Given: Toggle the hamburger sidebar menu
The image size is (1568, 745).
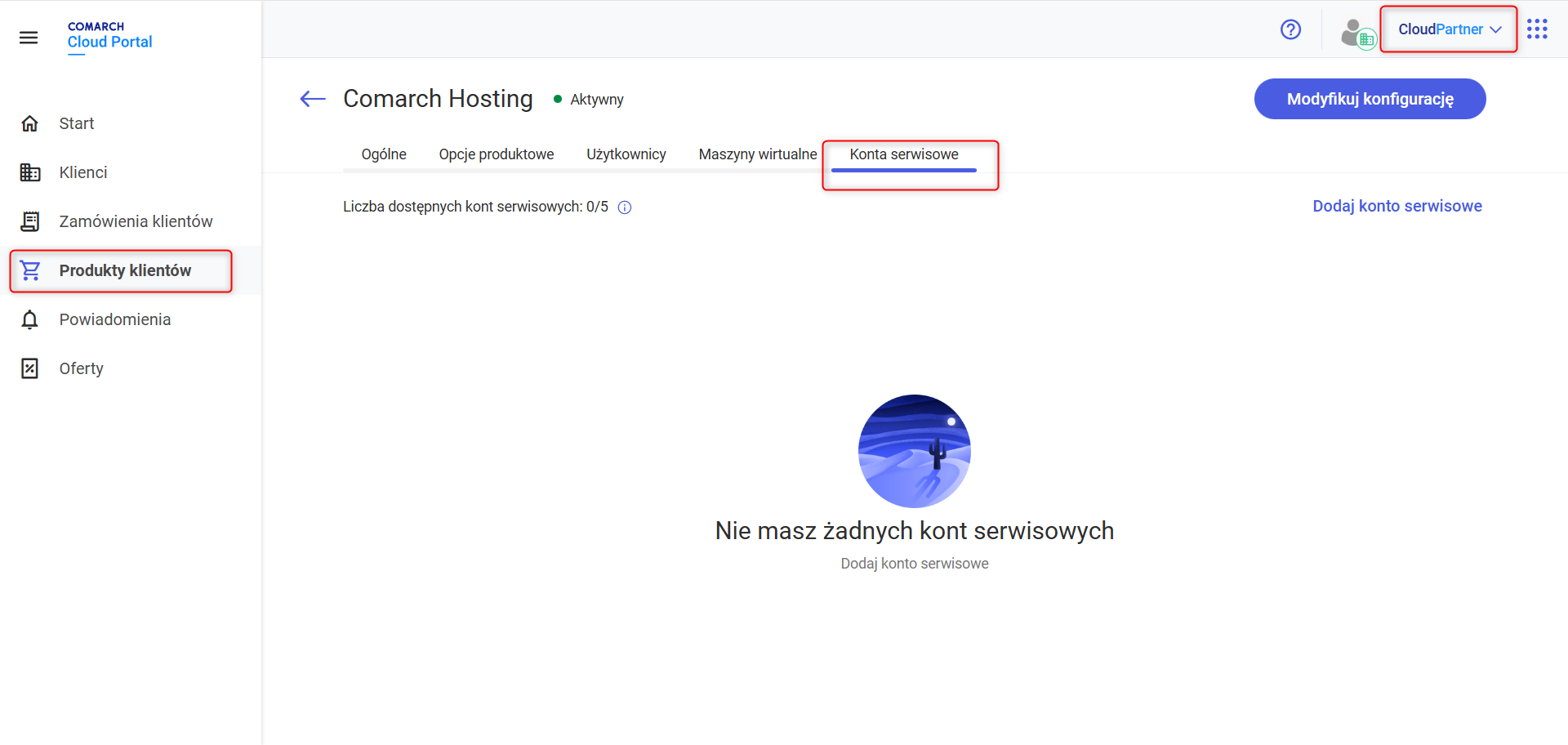Looking at the screenshot, I should pyautogui.click(x=29, y=38).
